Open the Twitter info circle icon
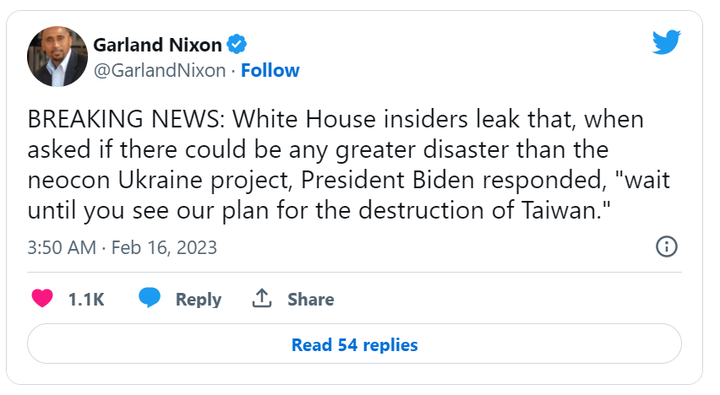 tap(666, 247)
